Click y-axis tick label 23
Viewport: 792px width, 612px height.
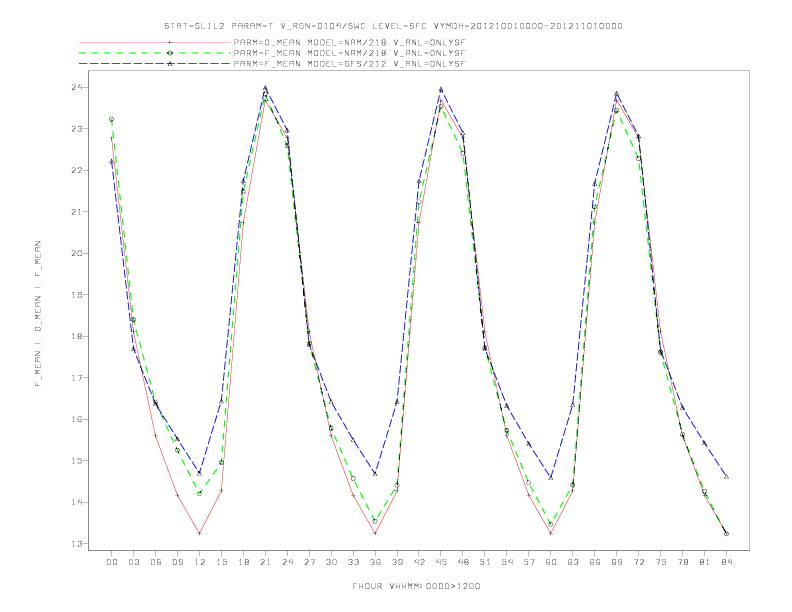(77, 129)
